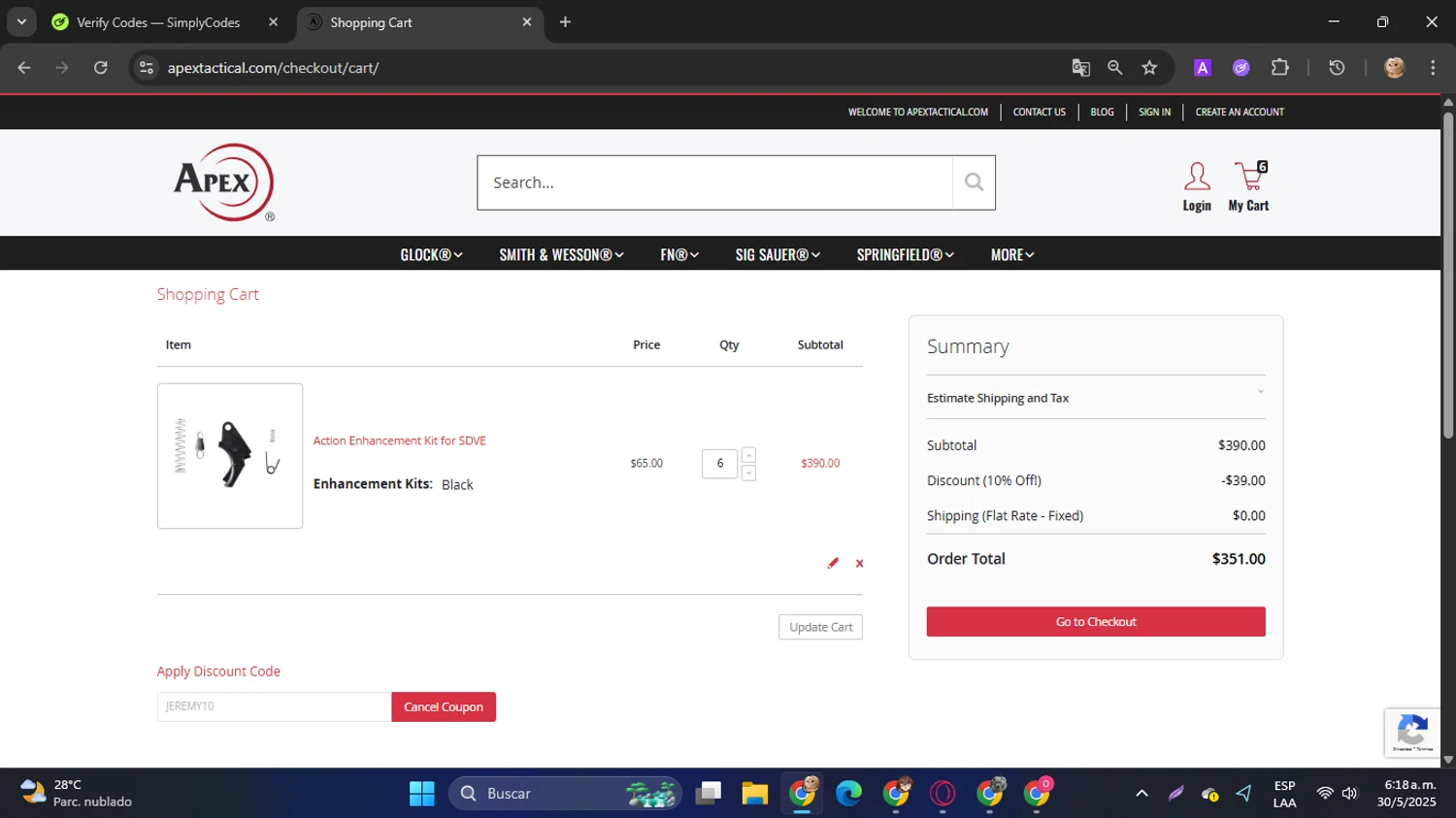The width and height of the screenshot is (1456, 818).
Task: Click the purple A extension icon
Action: (x=1203, y=67)
